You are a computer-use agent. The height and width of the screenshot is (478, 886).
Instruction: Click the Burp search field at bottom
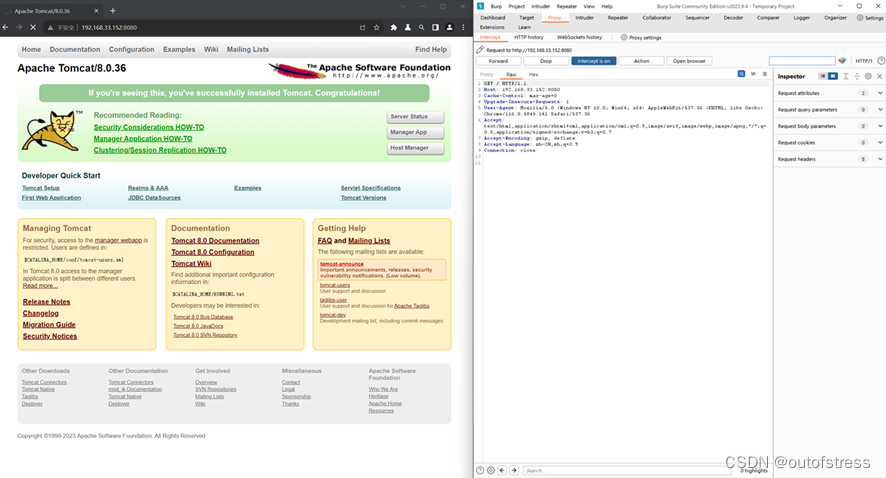[x=627, y=470]
